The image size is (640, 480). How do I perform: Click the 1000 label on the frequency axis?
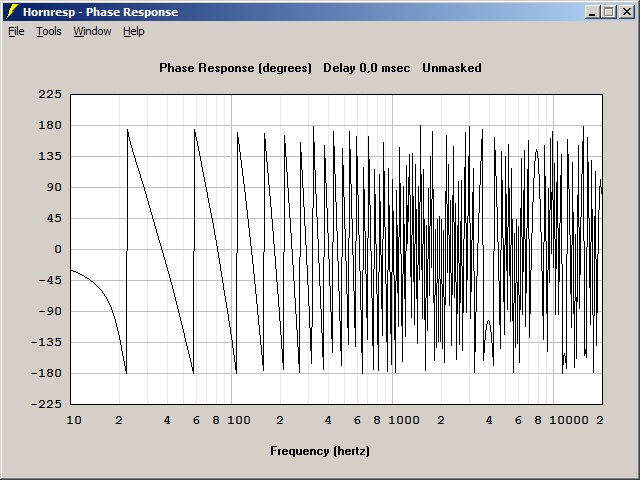[404, 421]
